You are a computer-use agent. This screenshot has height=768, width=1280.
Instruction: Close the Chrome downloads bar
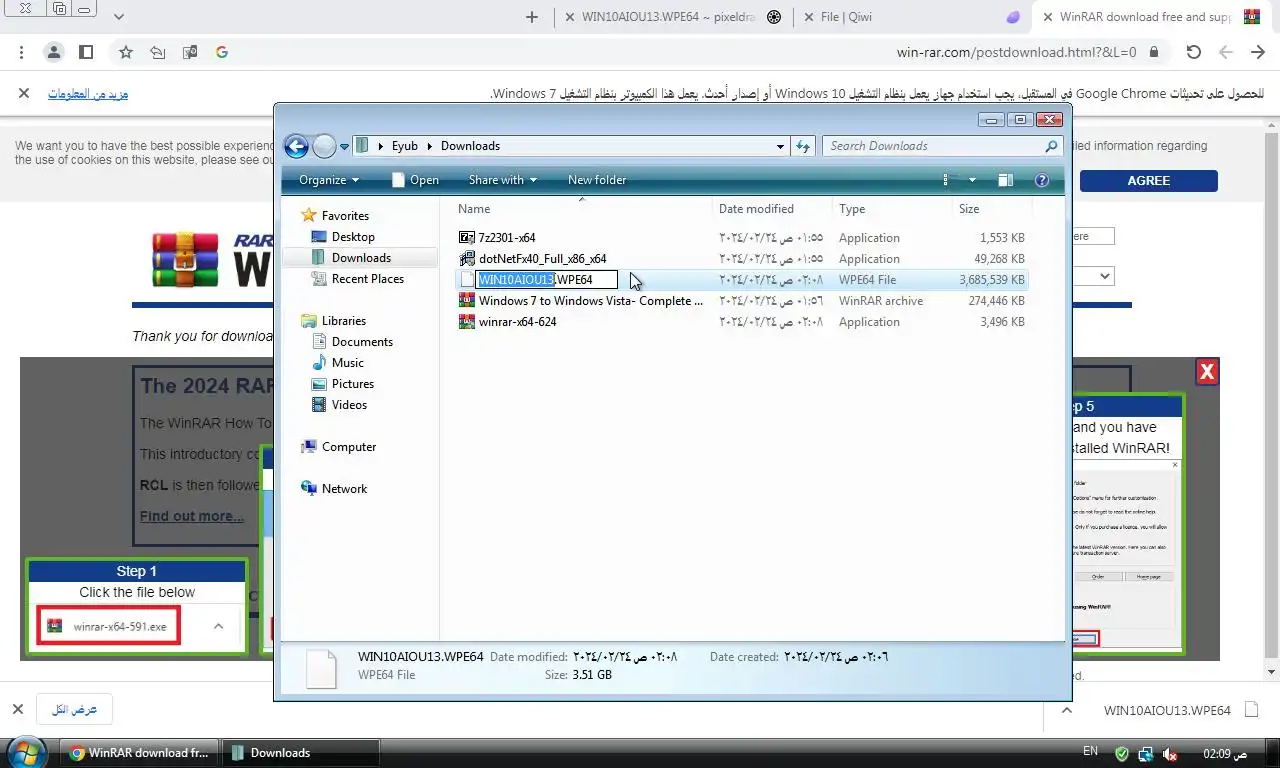pos(17,710)
